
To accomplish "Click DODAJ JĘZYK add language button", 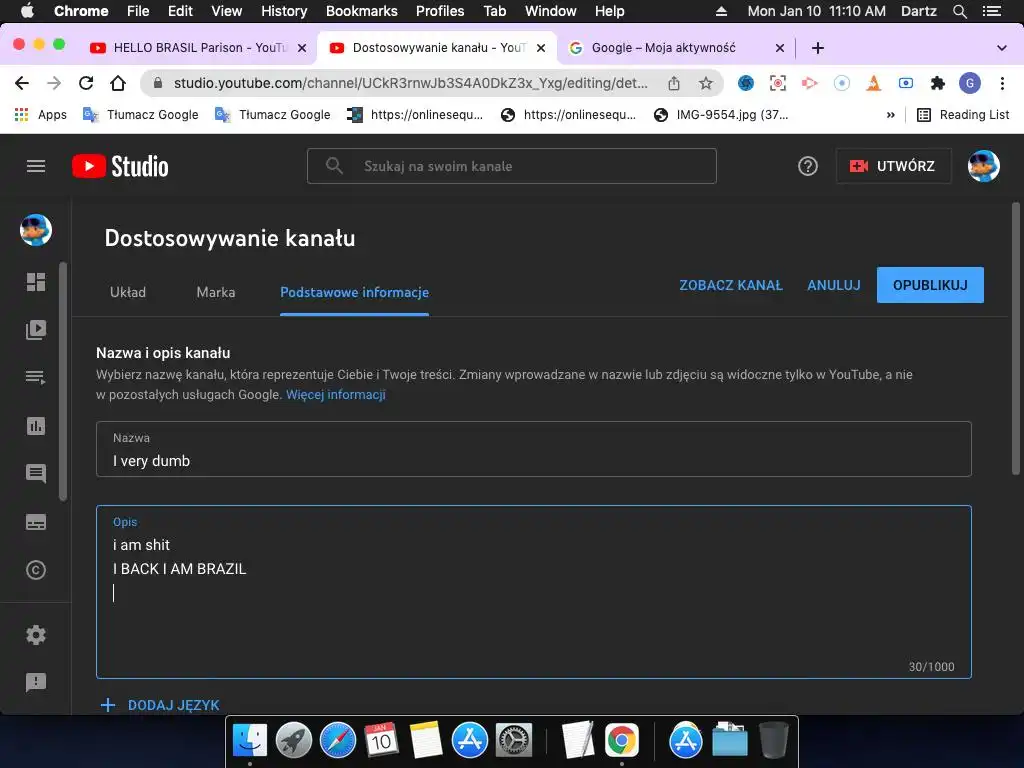I will click(161, 705).
